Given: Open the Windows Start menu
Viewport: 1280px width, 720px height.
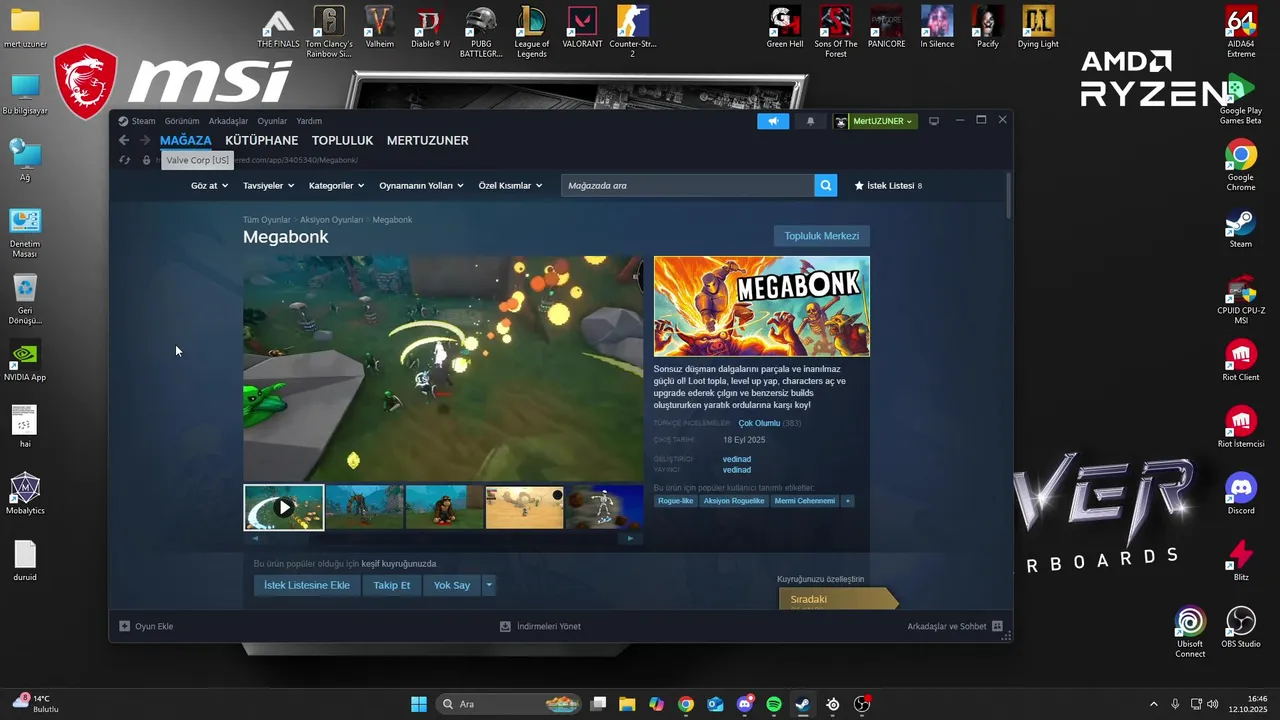Looking at the screenshot, I should 419,704.
